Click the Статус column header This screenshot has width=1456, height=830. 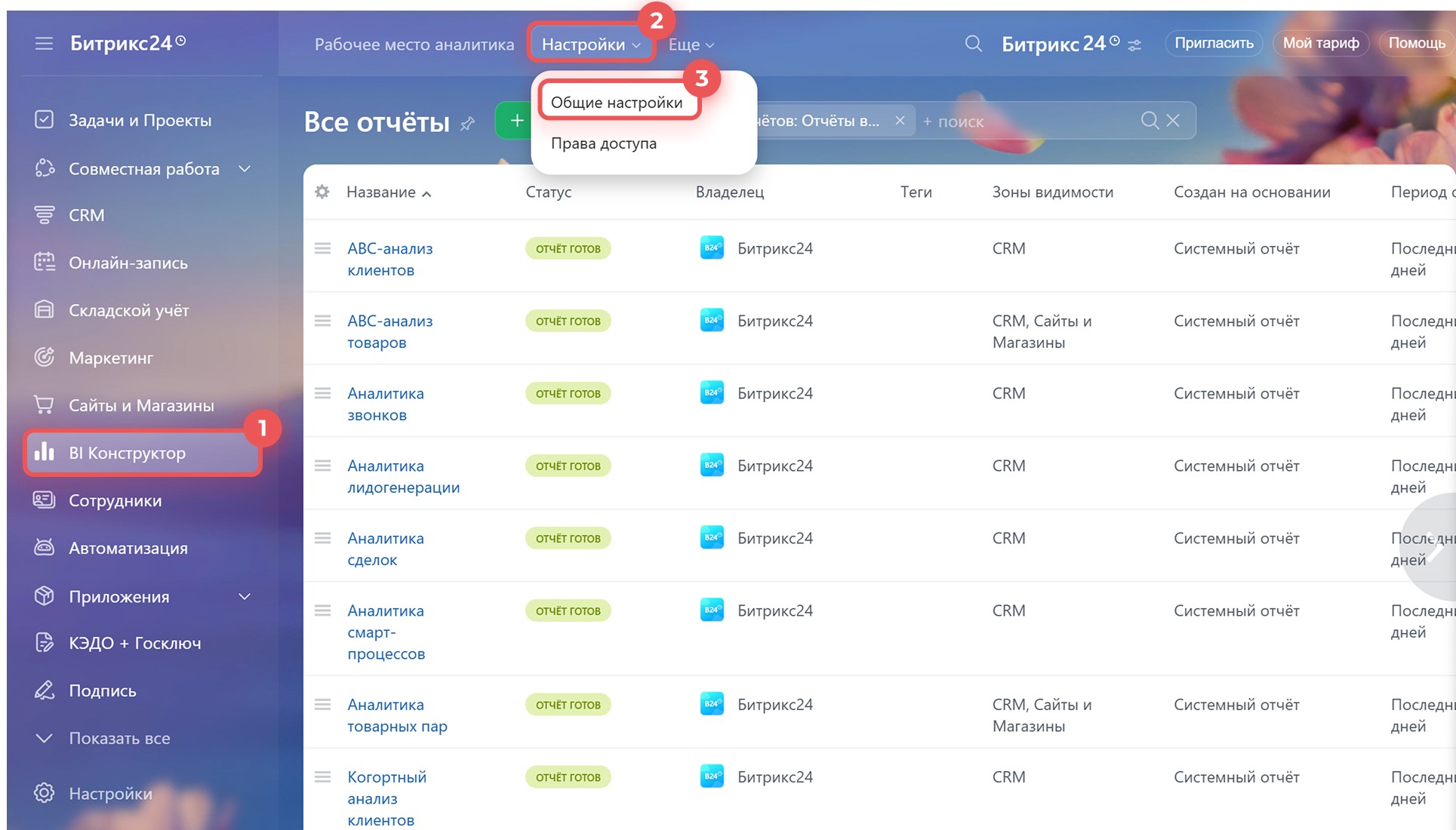click(x=549, y=192)
